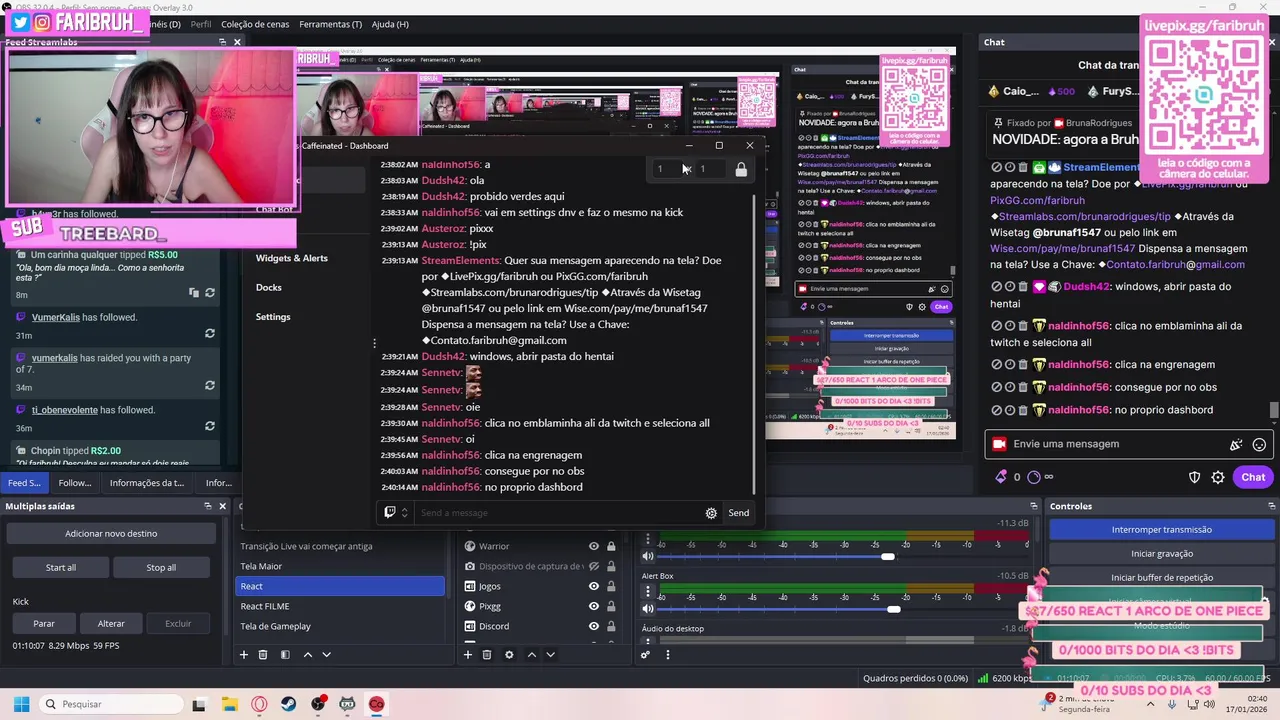Move the selected scene down
Image resolution: width=1280 pixels, height=720 pixels.
pos(326,655)
